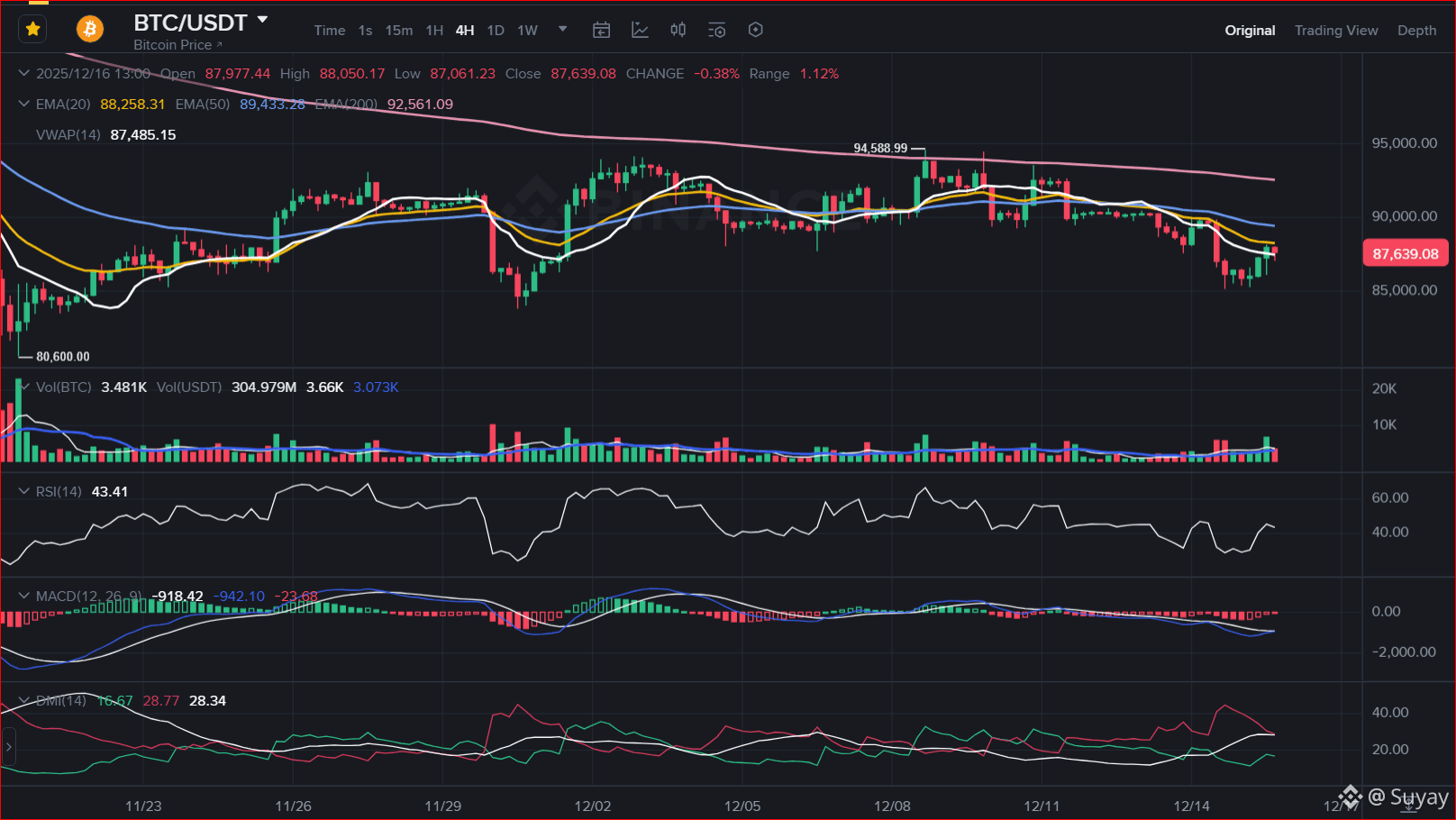Click the Close price 87,639.08

point(584,74)
